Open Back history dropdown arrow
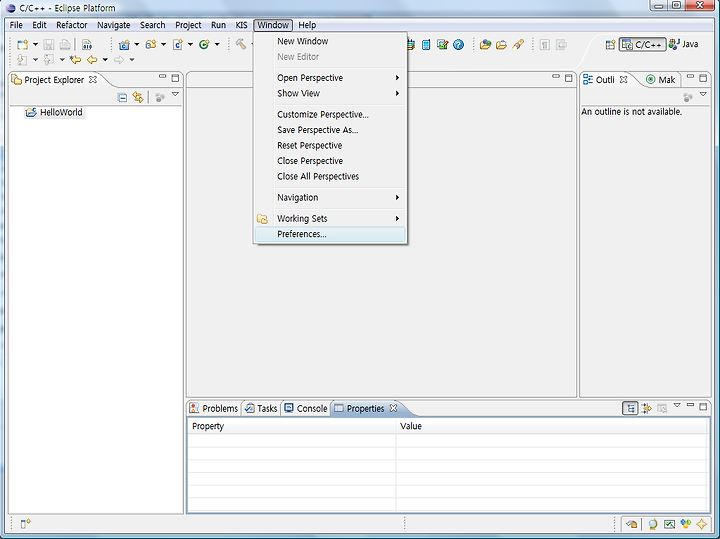 pos(105,60)
